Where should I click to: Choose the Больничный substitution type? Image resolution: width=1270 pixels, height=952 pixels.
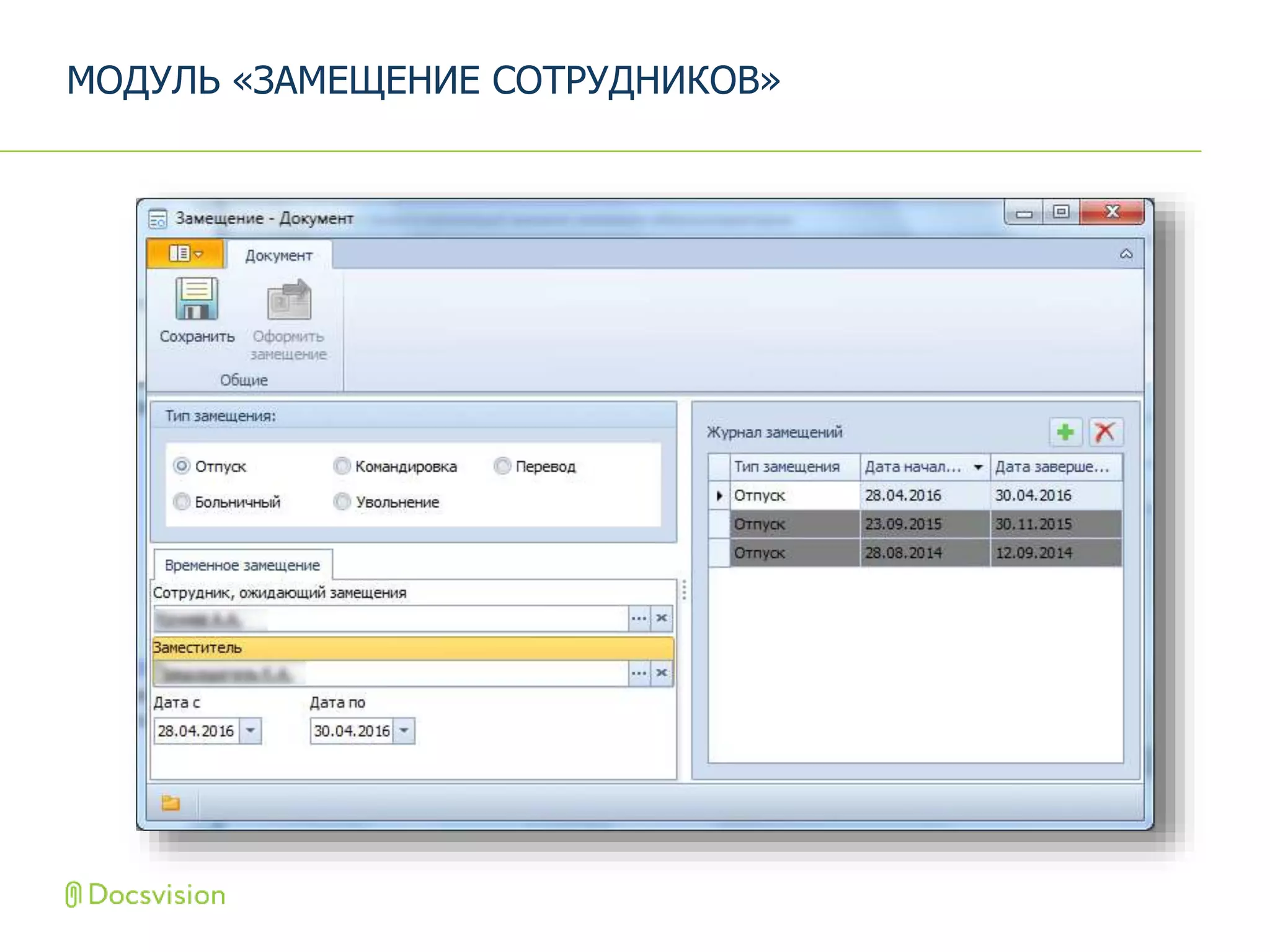tap(182, 501)
